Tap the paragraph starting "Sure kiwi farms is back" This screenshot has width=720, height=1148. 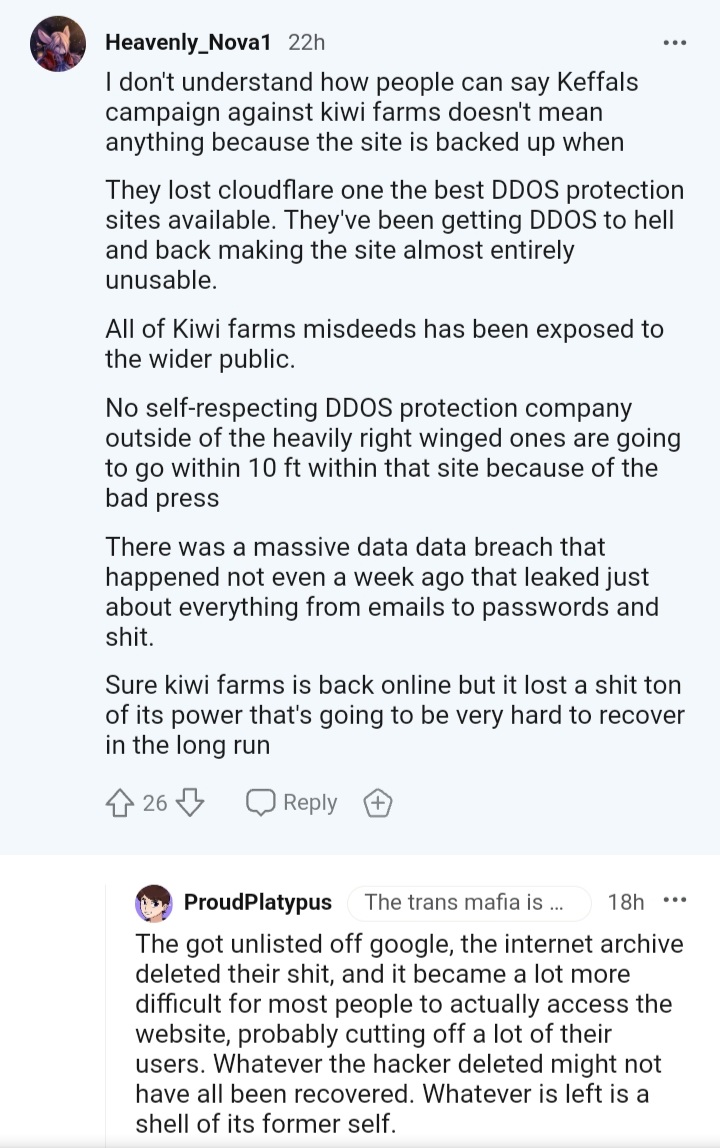coord(395,715)
